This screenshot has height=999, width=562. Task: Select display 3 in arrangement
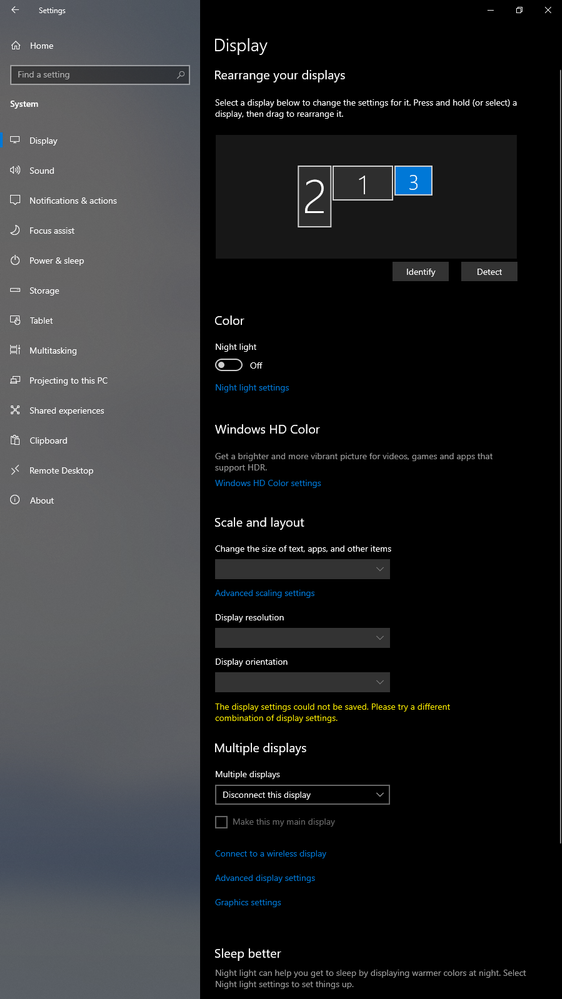(414, 180)
